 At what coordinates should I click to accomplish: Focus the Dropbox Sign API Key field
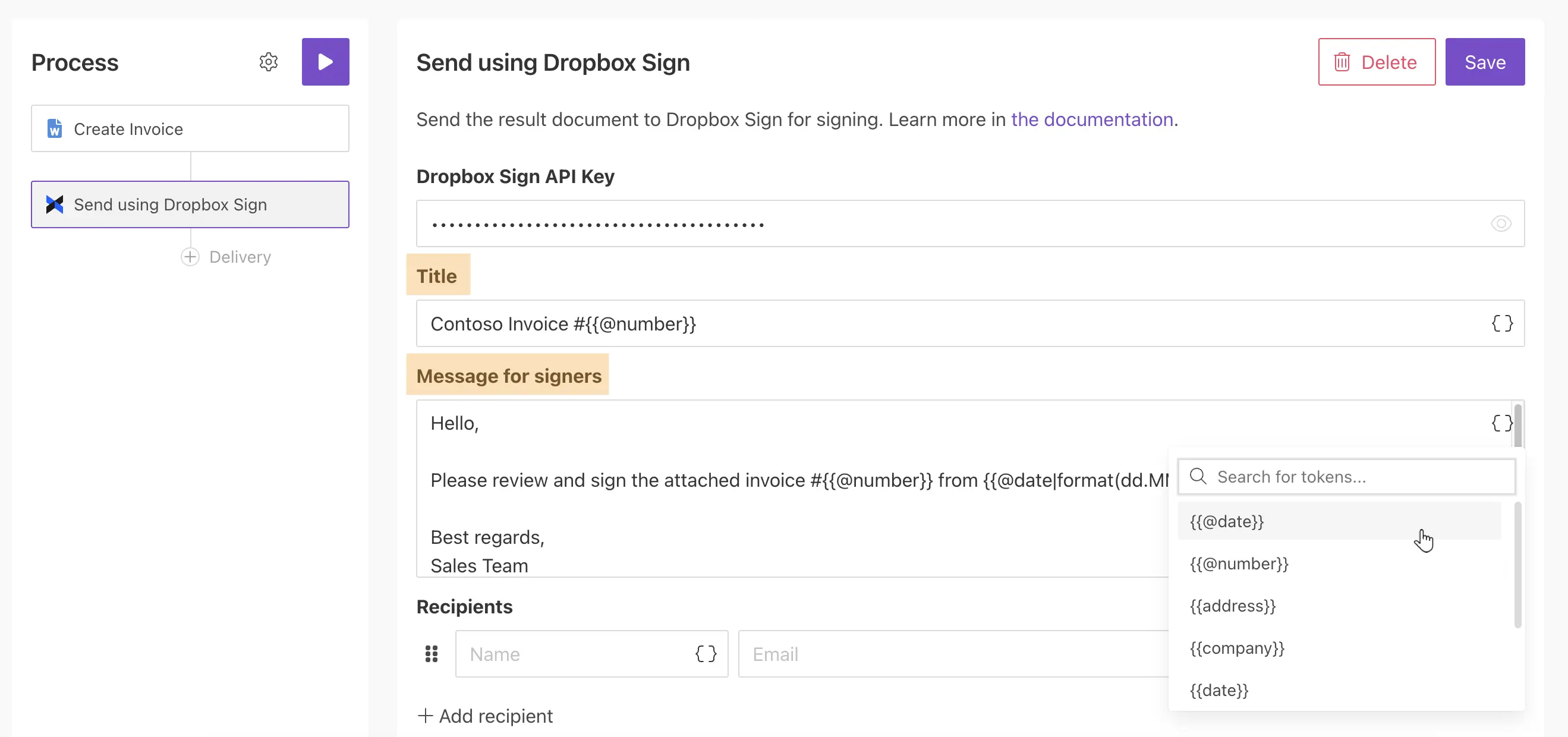[x=970, y=223]
